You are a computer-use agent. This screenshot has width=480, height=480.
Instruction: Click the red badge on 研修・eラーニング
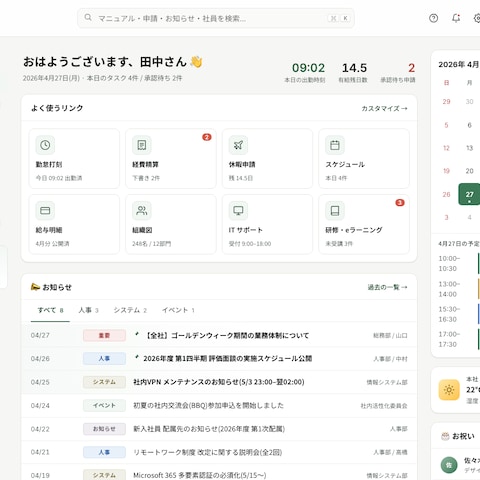(x=400, y=203)
